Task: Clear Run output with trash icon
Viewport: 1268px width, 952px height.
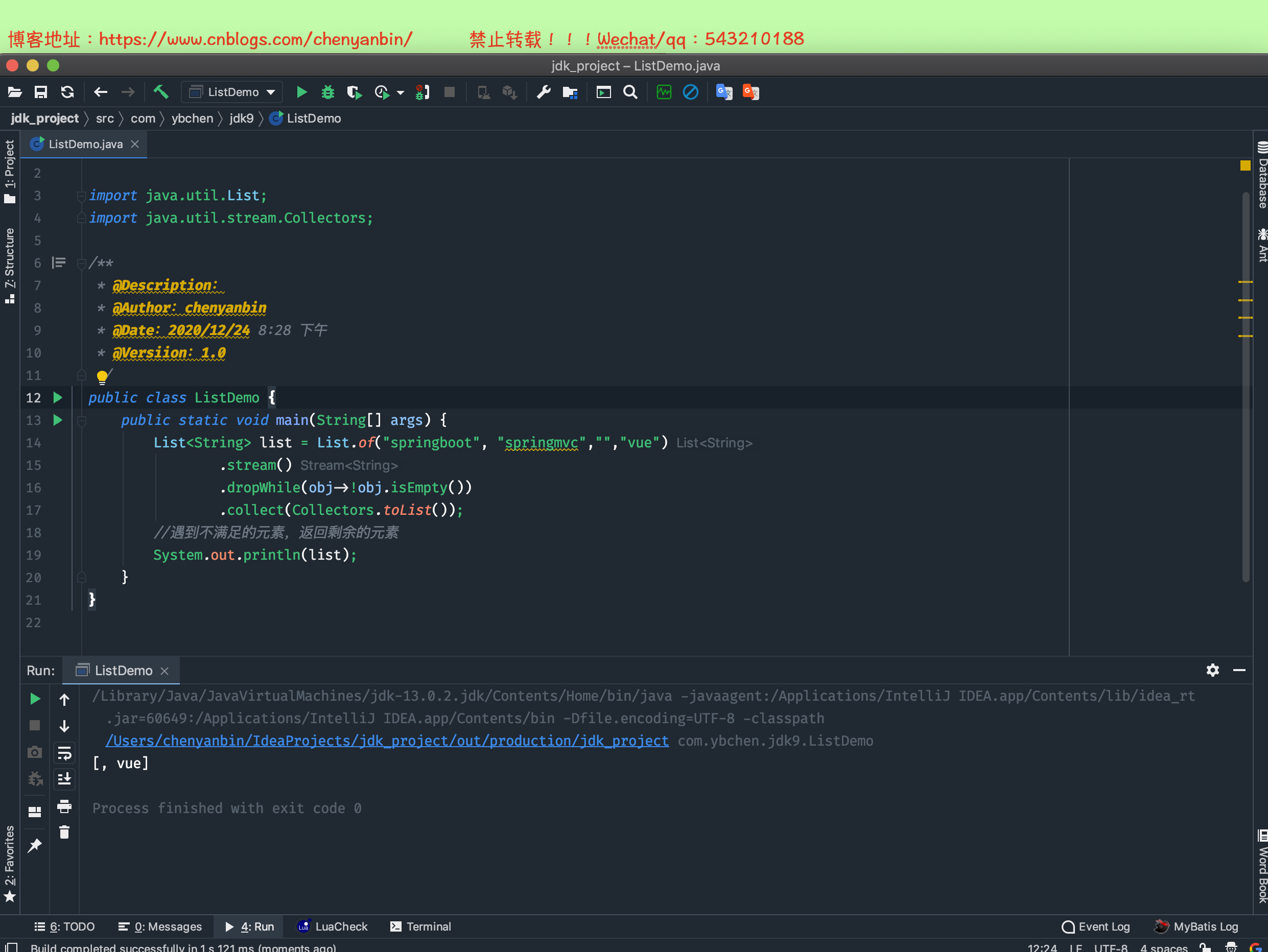Action: tap(64, 832)
